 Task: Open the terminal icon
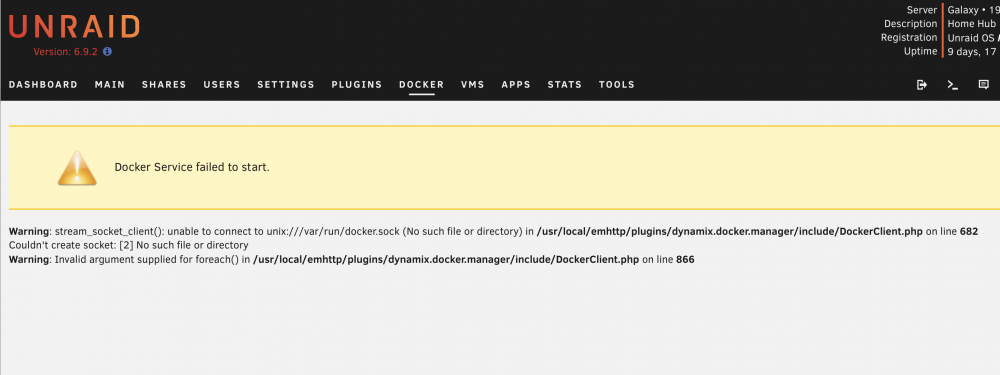(953, 85)
